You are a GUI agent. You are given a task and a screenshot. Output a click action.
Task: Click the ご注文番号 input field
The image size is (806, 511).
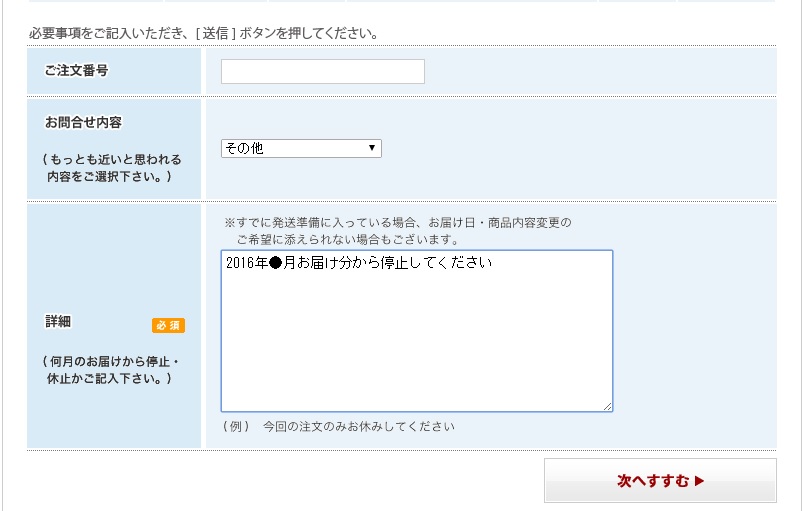(323, 71)
